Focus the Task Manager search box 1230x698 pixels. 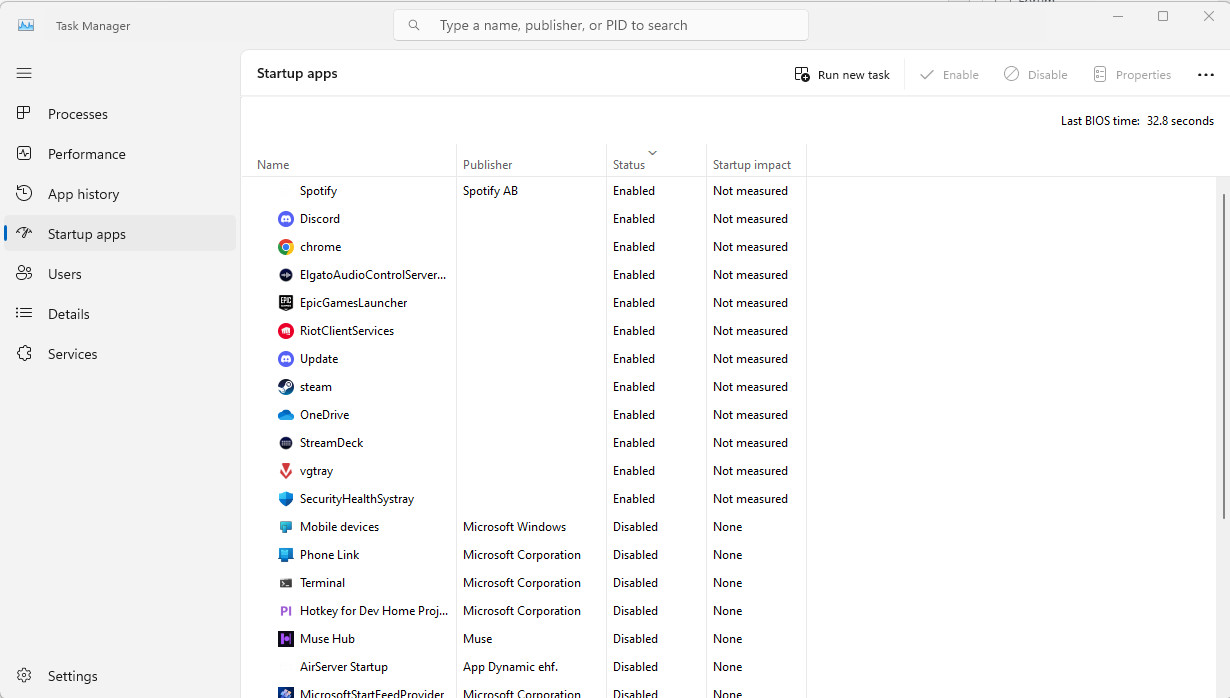(x=601, y=25)
